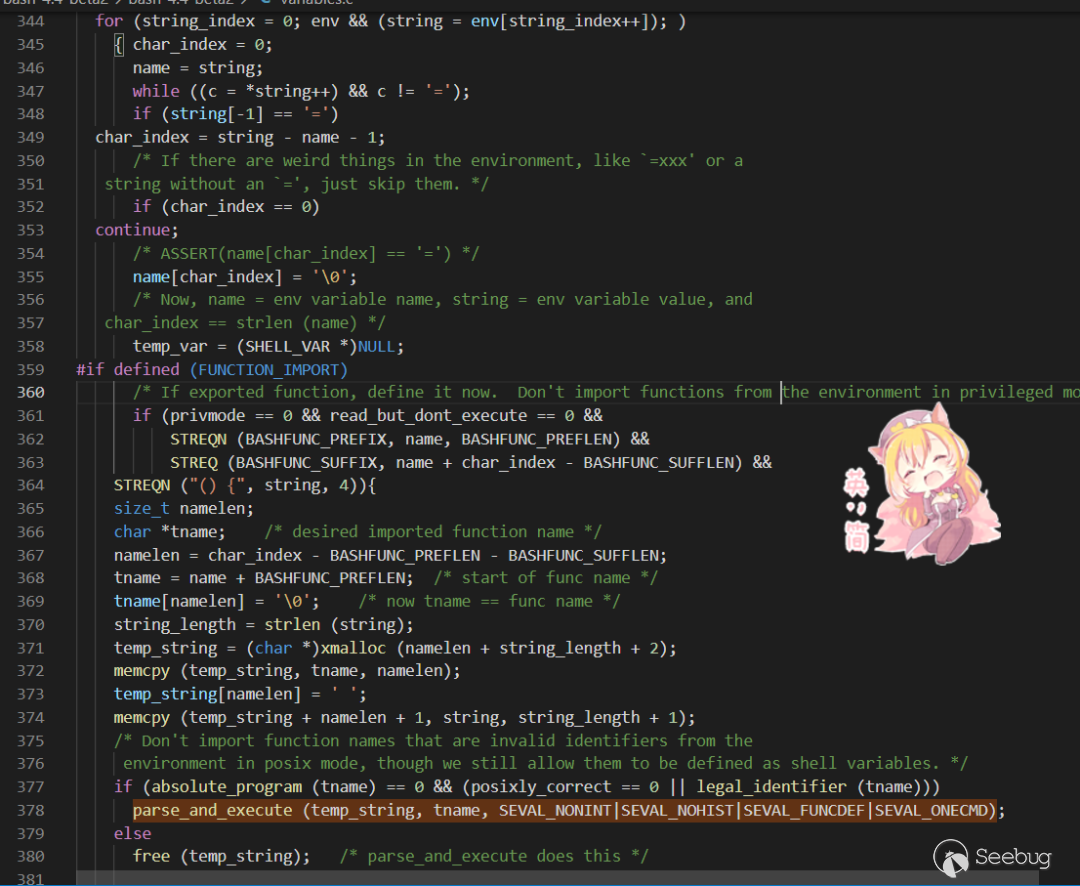Click the Seebug logo icon

(x=952, y=857)
